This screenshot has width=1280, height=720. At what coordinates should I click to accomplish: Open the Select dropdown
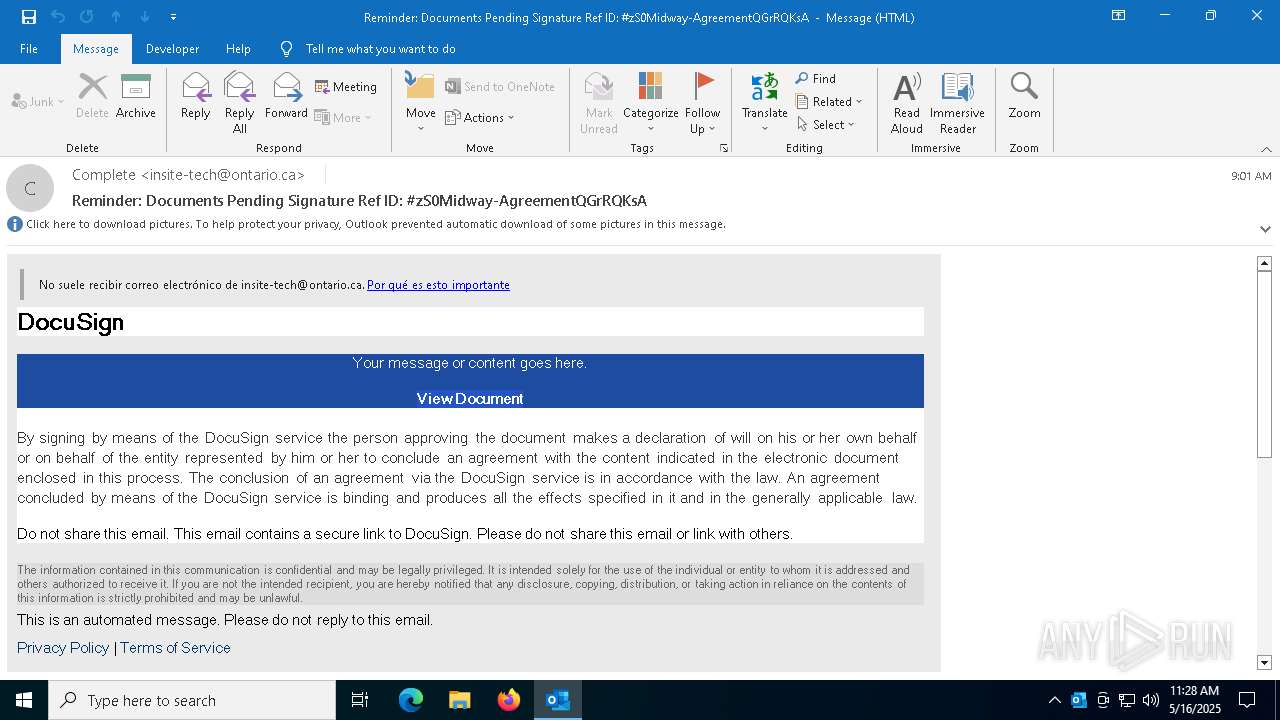click(x=826, y=124)
